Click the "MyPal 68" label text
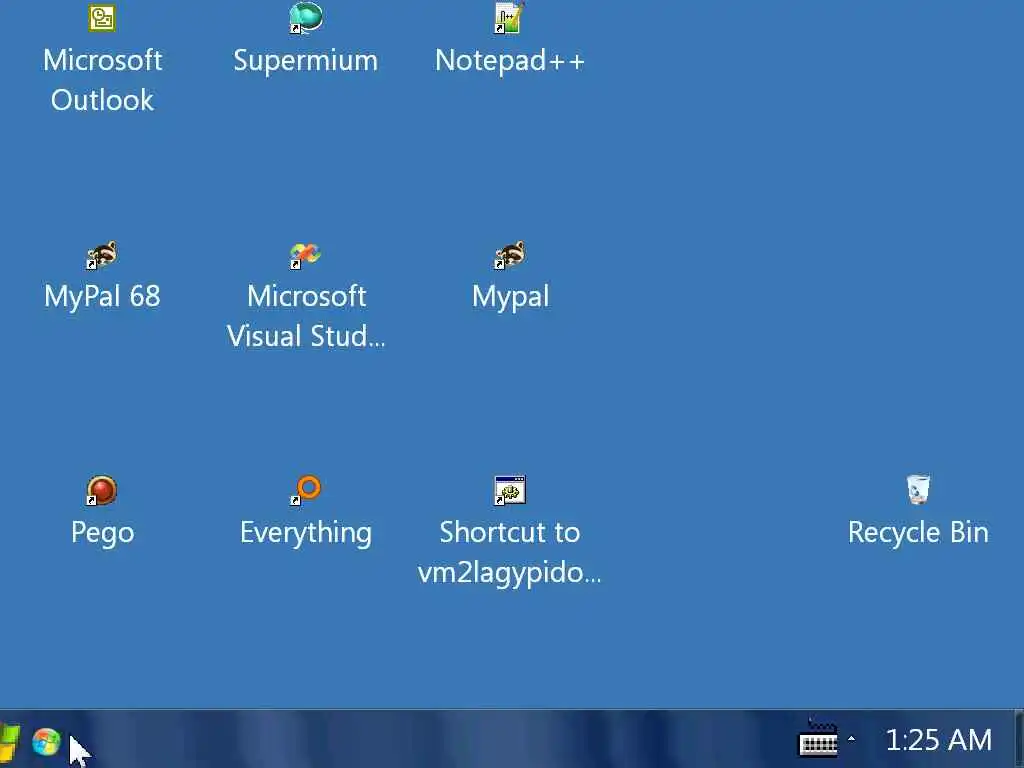Screen dimensions: 1024x768 point(102,296)
